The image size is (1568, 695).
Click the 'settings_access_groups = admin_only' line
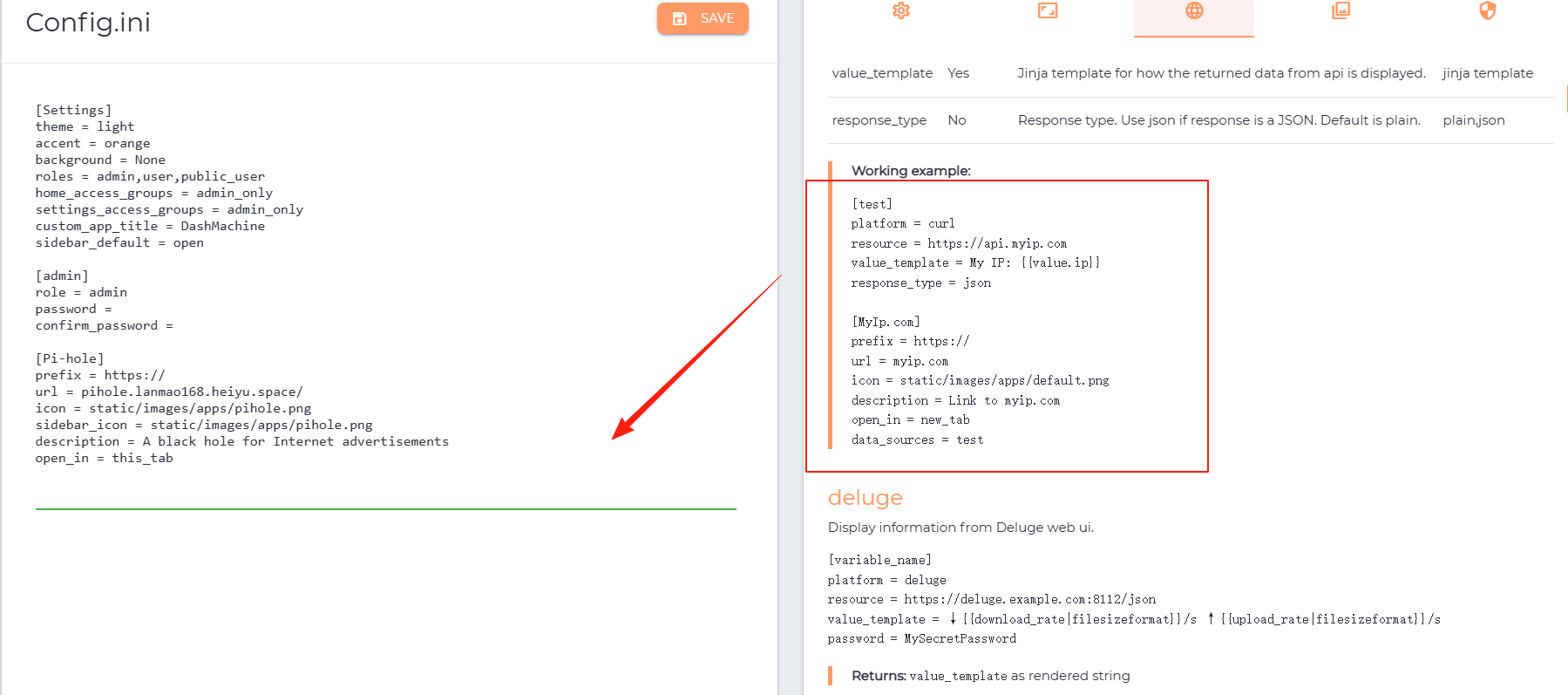click(x=169, y=209)
